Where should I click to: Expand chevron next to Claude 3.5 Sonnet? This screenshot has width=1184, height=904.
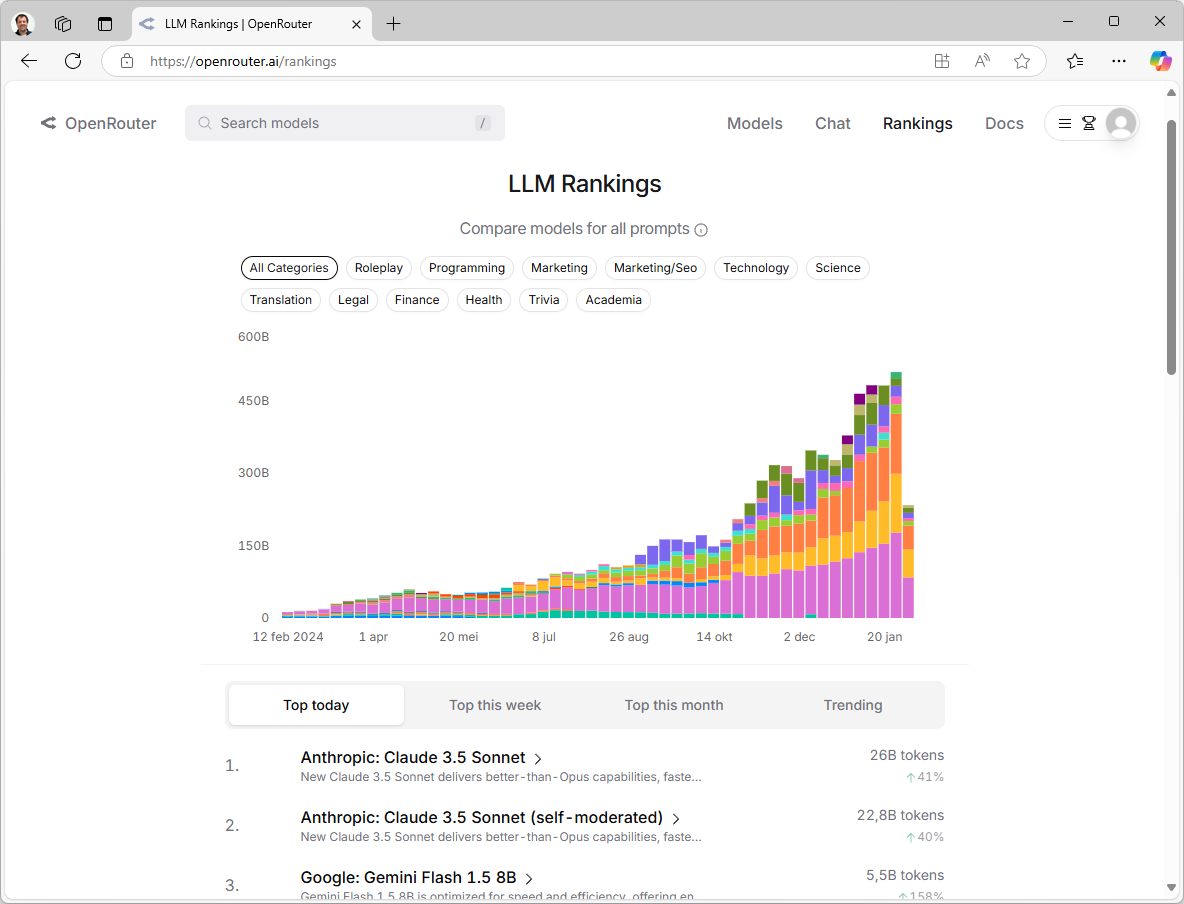click(x=538, y=758)
